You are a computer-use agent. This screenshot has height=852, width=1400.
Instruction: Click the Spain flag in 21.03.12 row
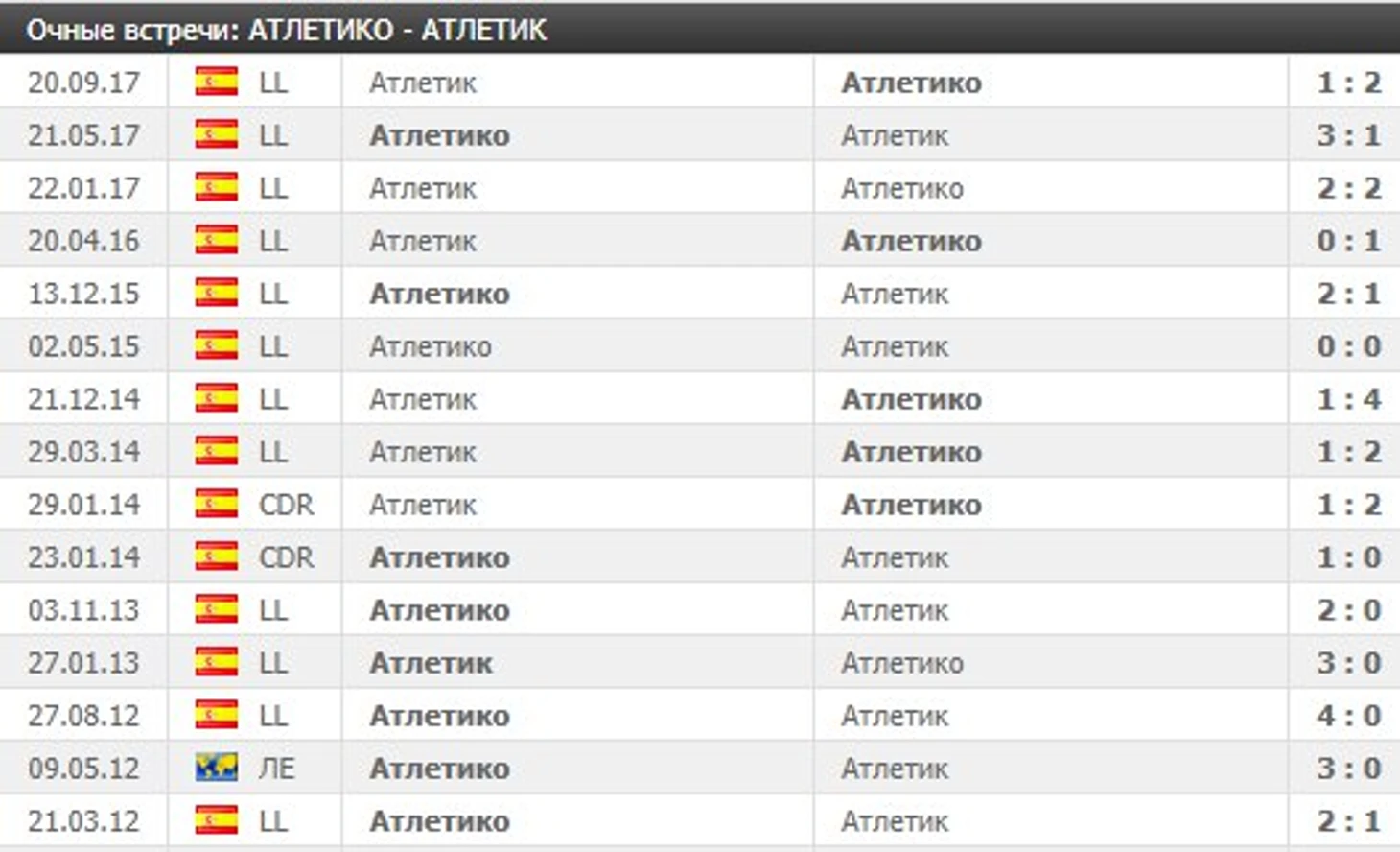[216, 820]
